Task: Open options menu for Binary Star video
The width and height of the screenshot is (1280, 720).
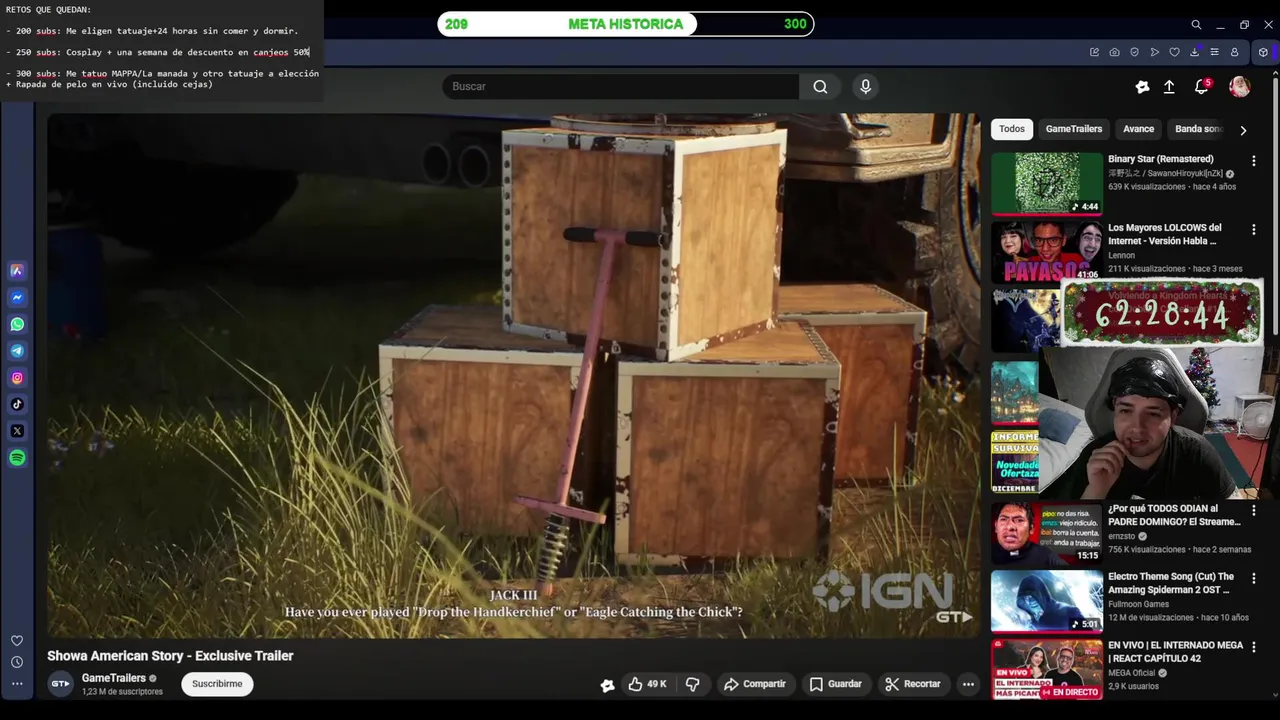Action: click(1253, 161)
